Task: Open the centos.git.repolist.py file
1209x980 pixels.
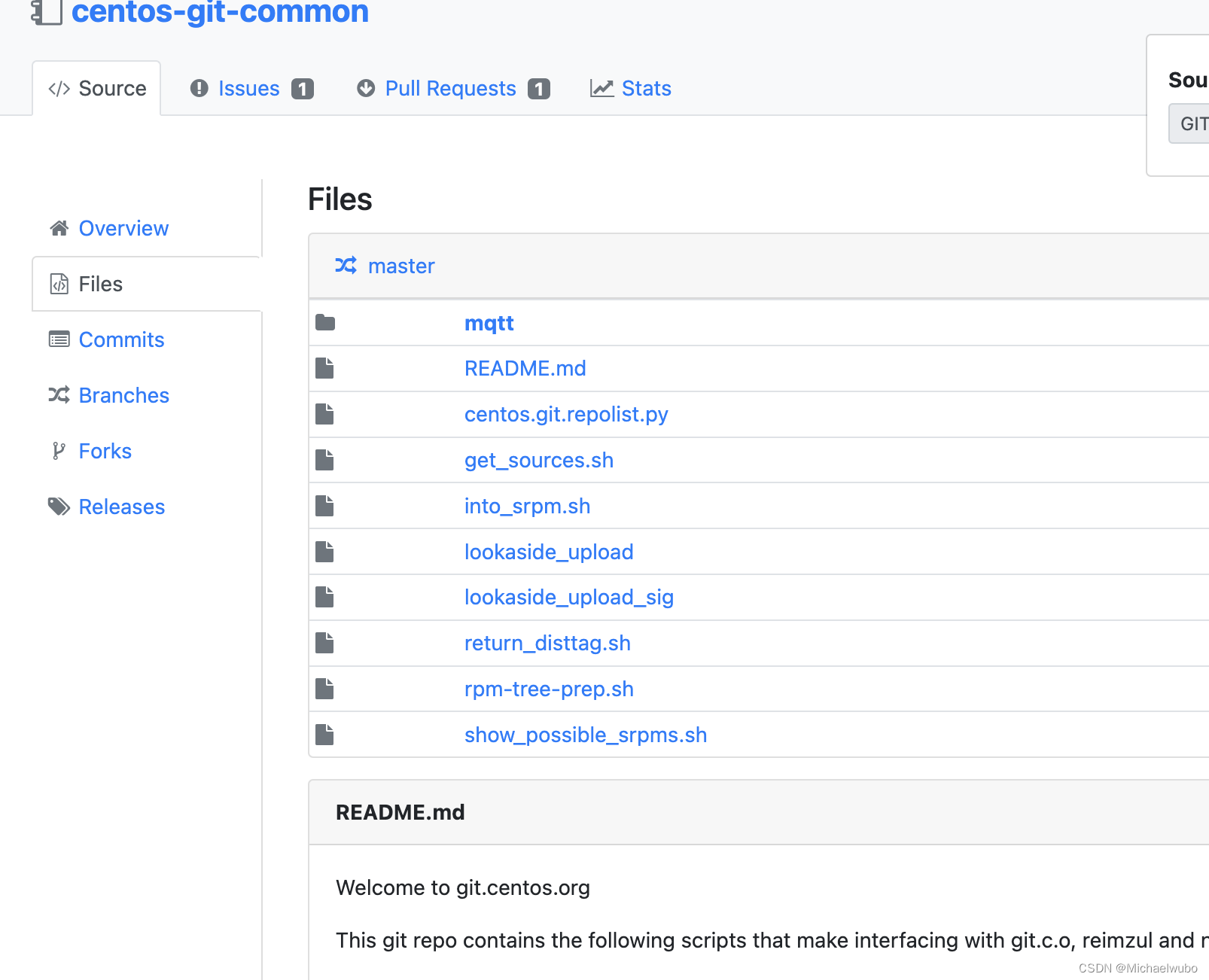Action: (566, 414)
